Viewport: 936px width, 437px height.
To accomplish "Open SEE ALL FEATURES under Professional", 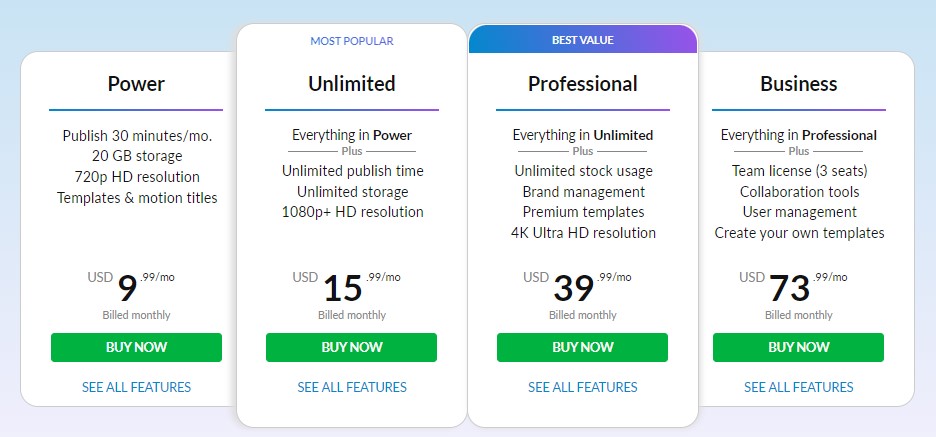I will click(x=583, y=387).
